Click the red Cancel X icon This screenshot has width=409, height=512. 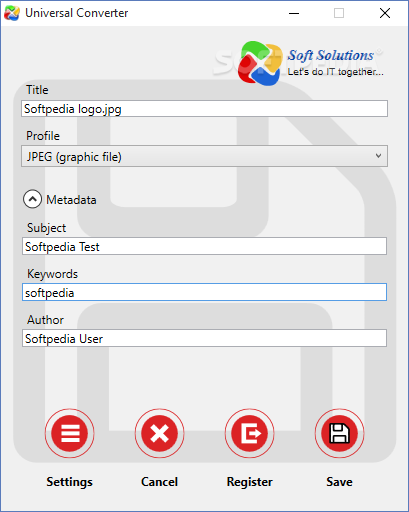tap(160, 433)
